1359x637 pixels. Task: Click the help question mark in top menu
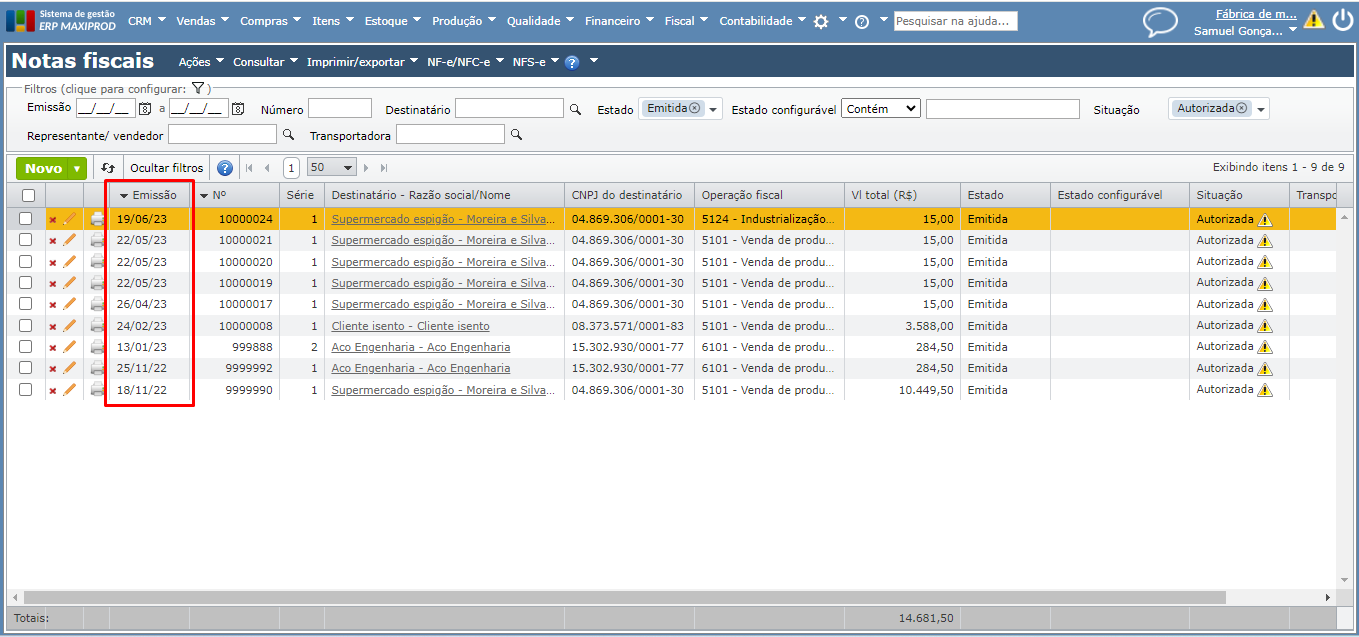coord(862,21)
